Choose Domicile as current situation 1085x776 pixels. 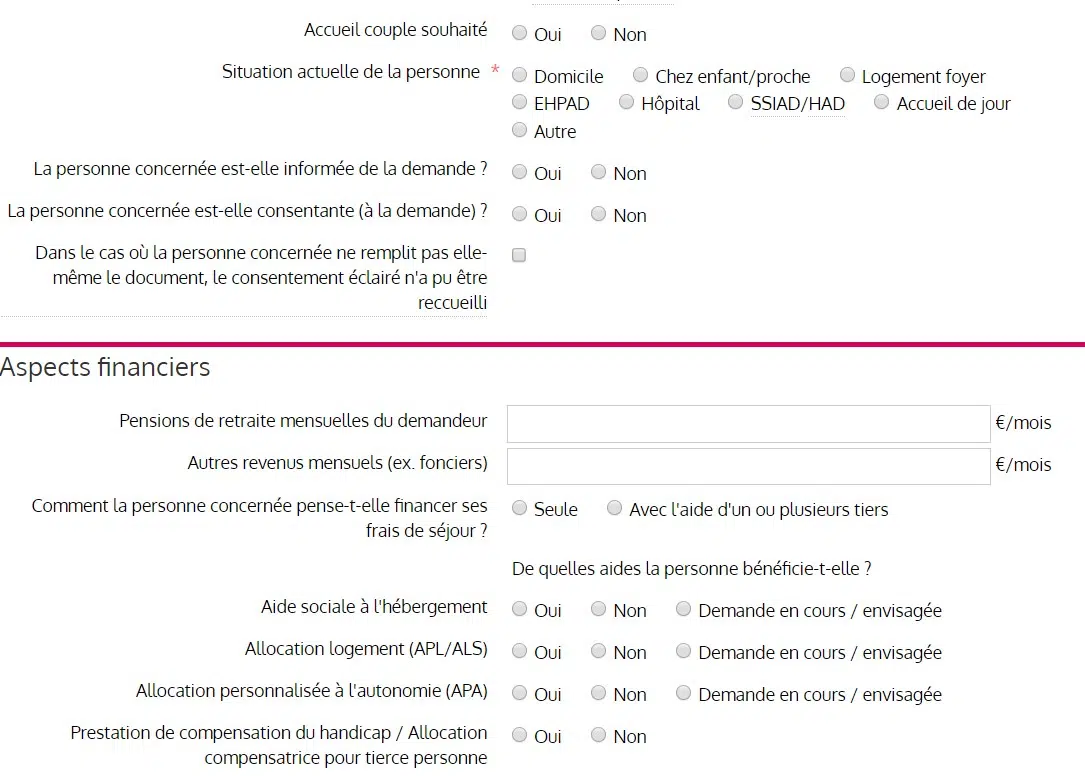pos(520,75)
